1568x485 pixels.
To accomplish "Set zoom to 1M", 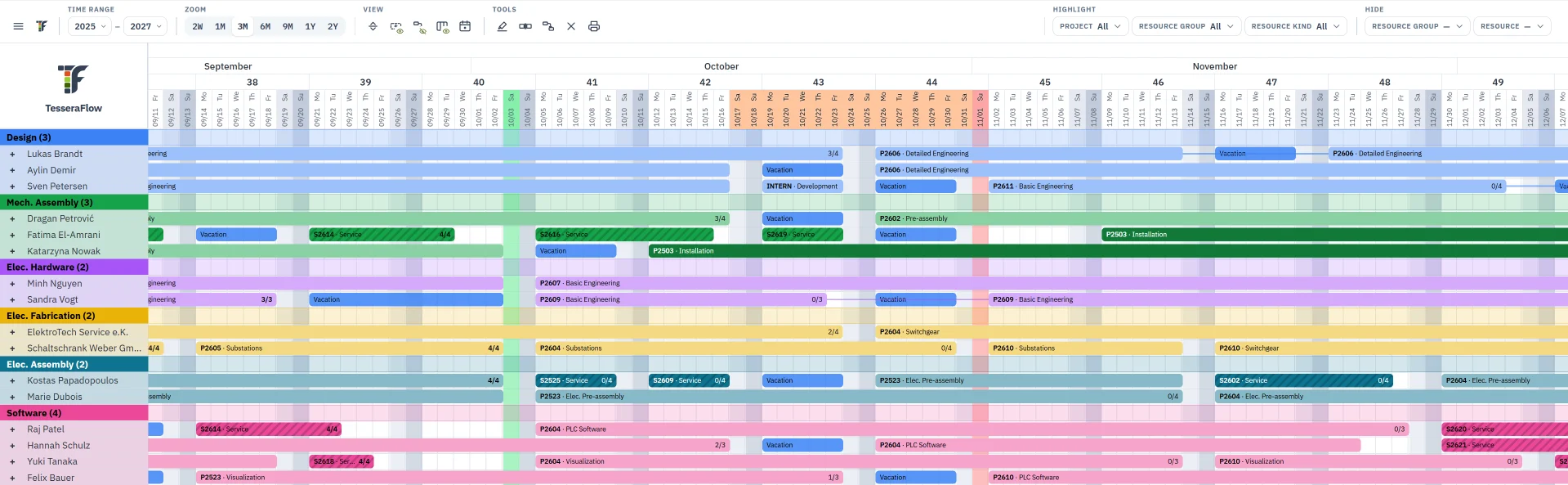I will point(220,26).
